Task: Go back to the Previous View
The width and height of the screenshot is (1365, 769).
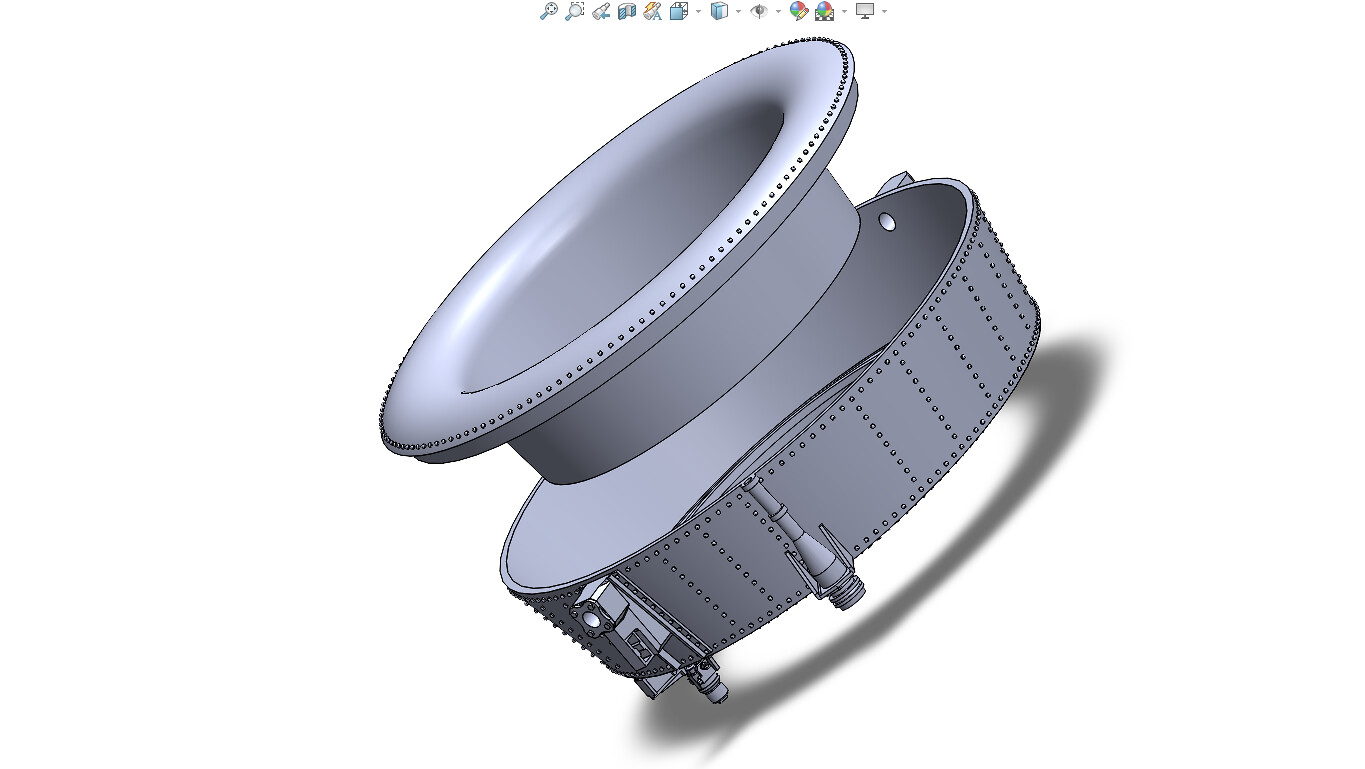Action: pos(600,11)
